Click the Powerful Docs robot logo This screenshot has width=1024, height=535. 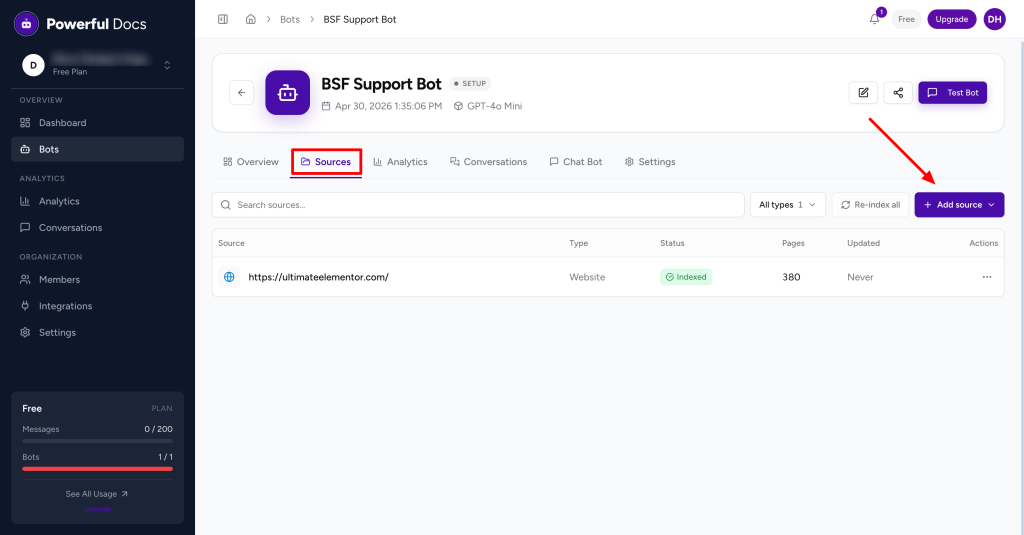(26, 24)
